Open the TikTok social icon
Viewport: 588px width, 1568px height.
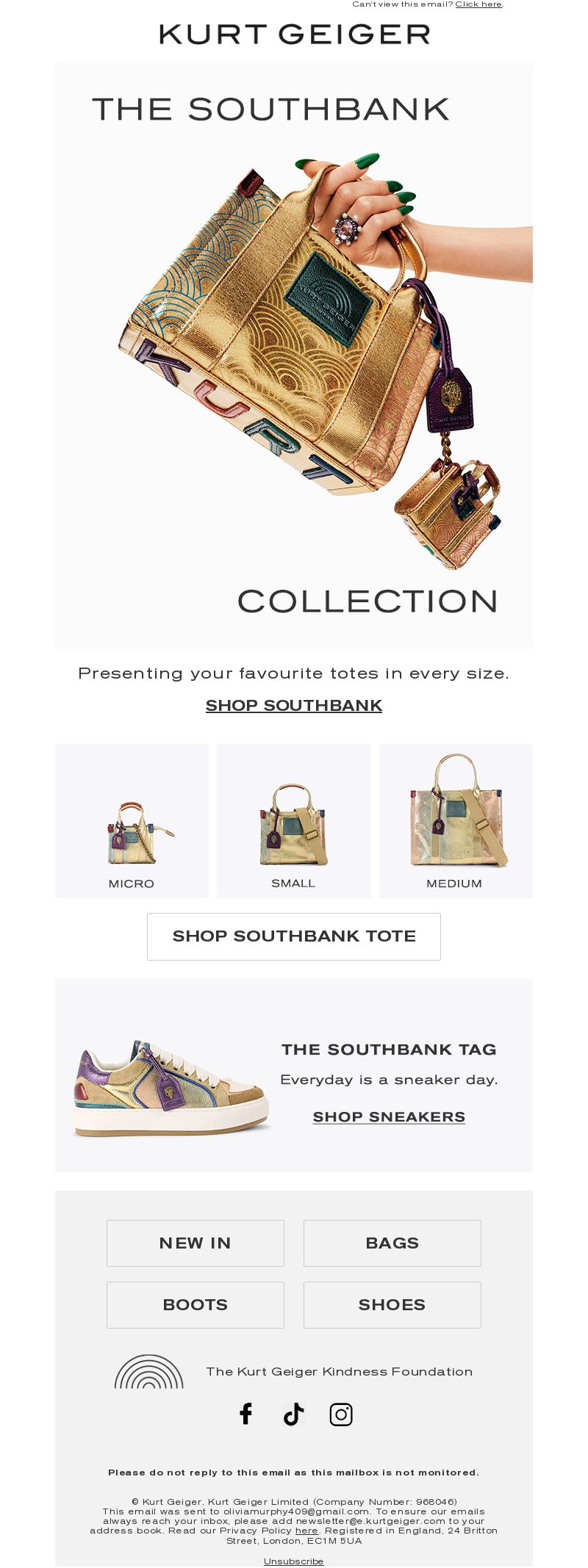294,1414
